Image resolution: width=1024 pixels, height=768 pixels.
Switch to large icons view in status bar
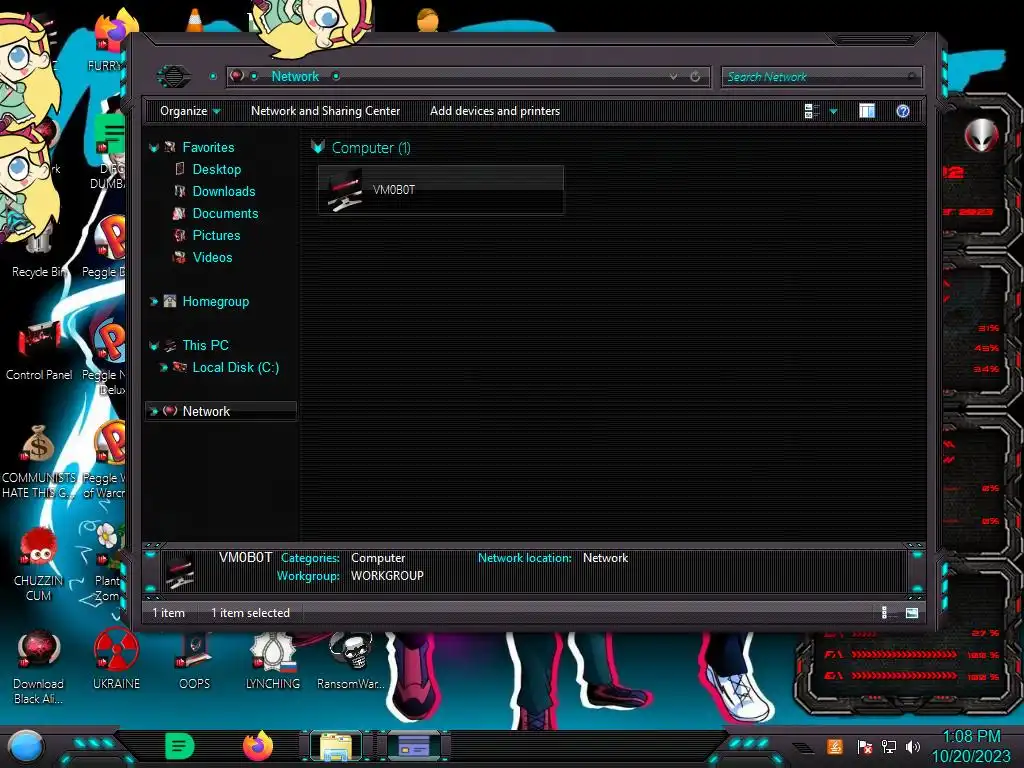pyautogui.click(x=912, y=613)
